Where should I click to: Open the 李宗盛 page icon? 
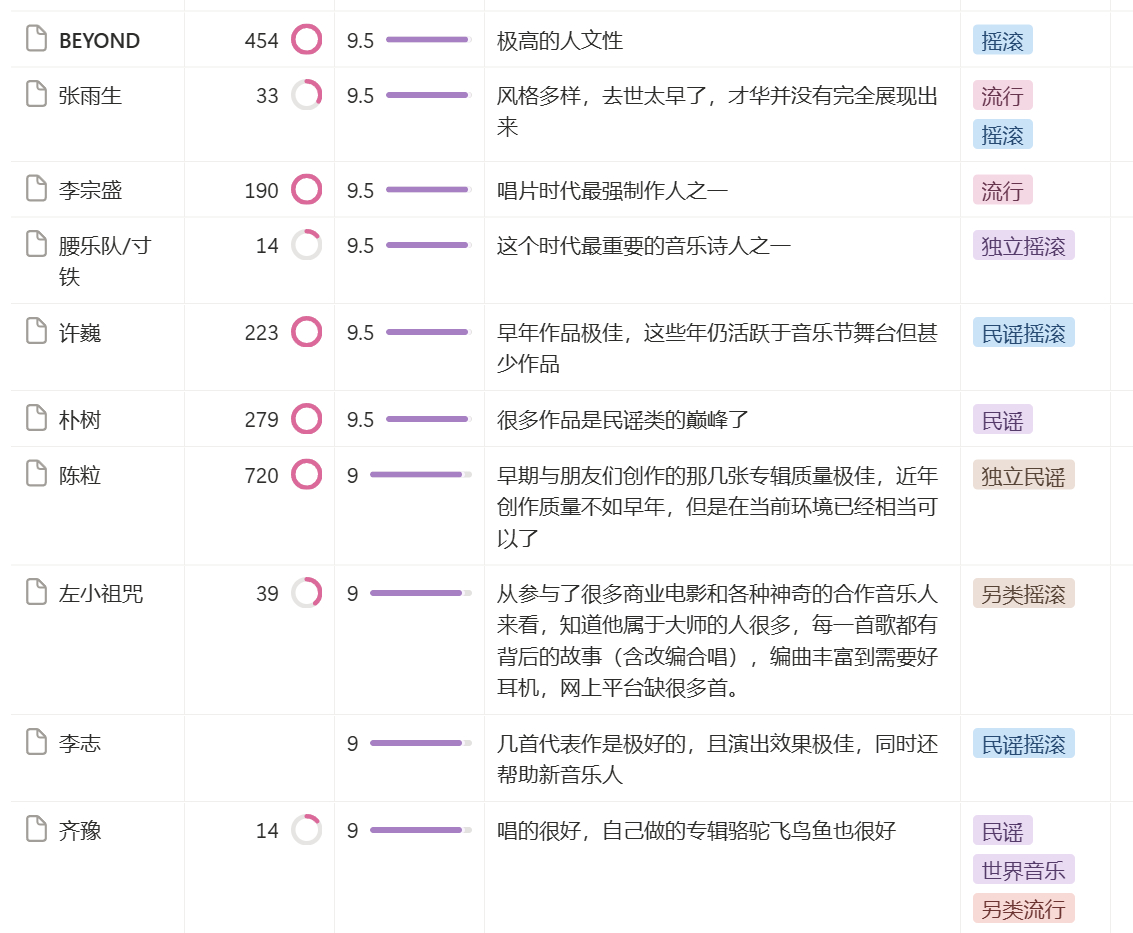(36, 189)
